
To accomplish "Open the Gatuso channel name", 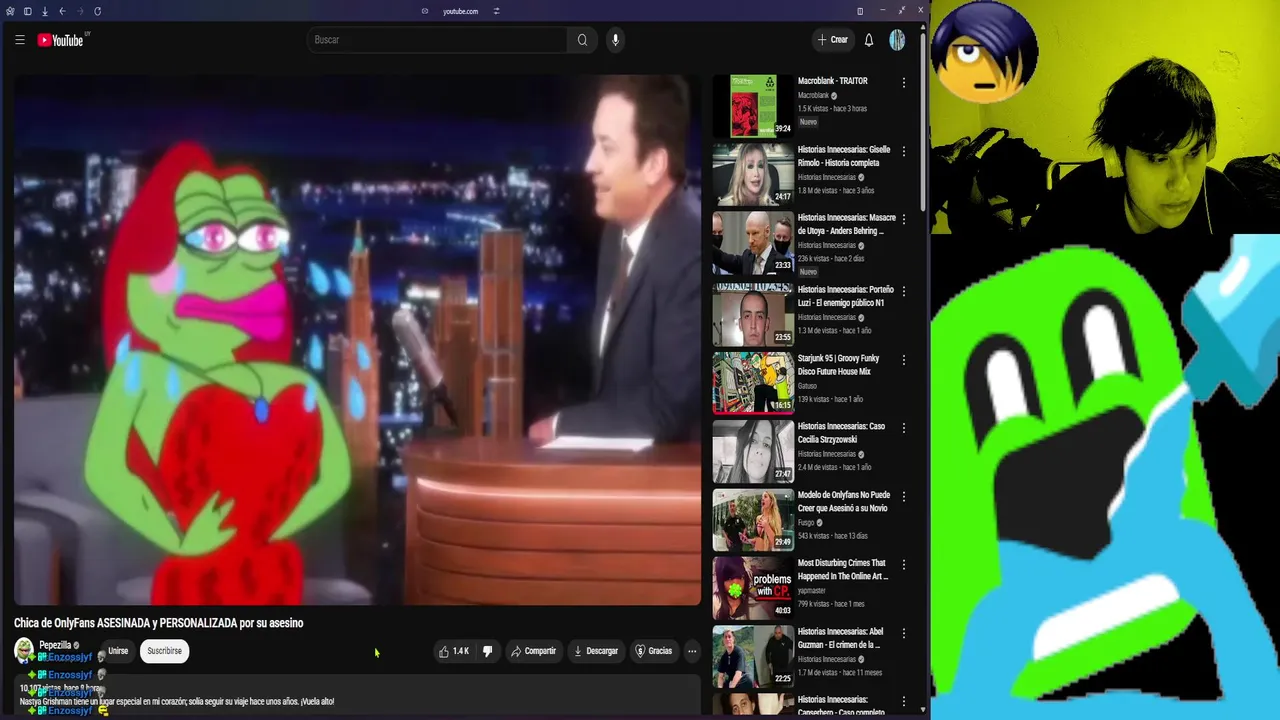I will click(x=807, y=386).
